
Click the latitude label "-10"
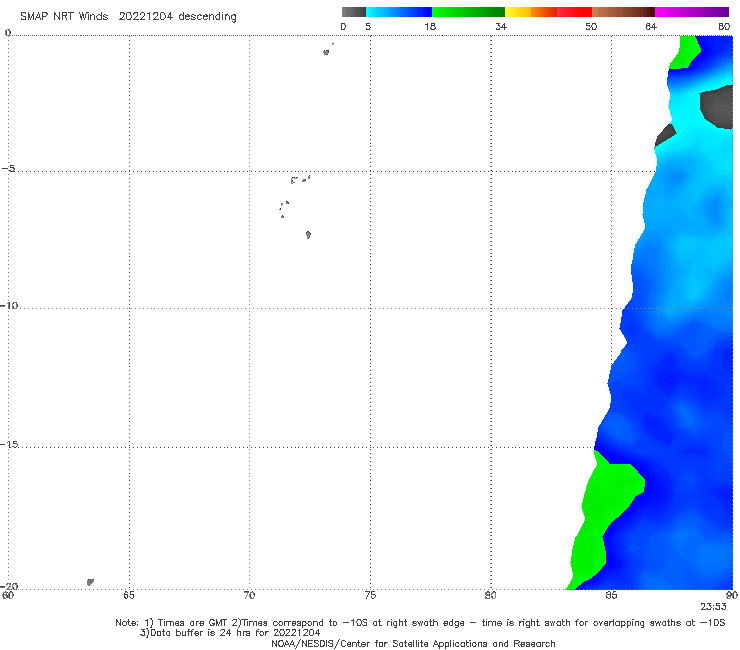pyautogui.click(x=9, y=305)
